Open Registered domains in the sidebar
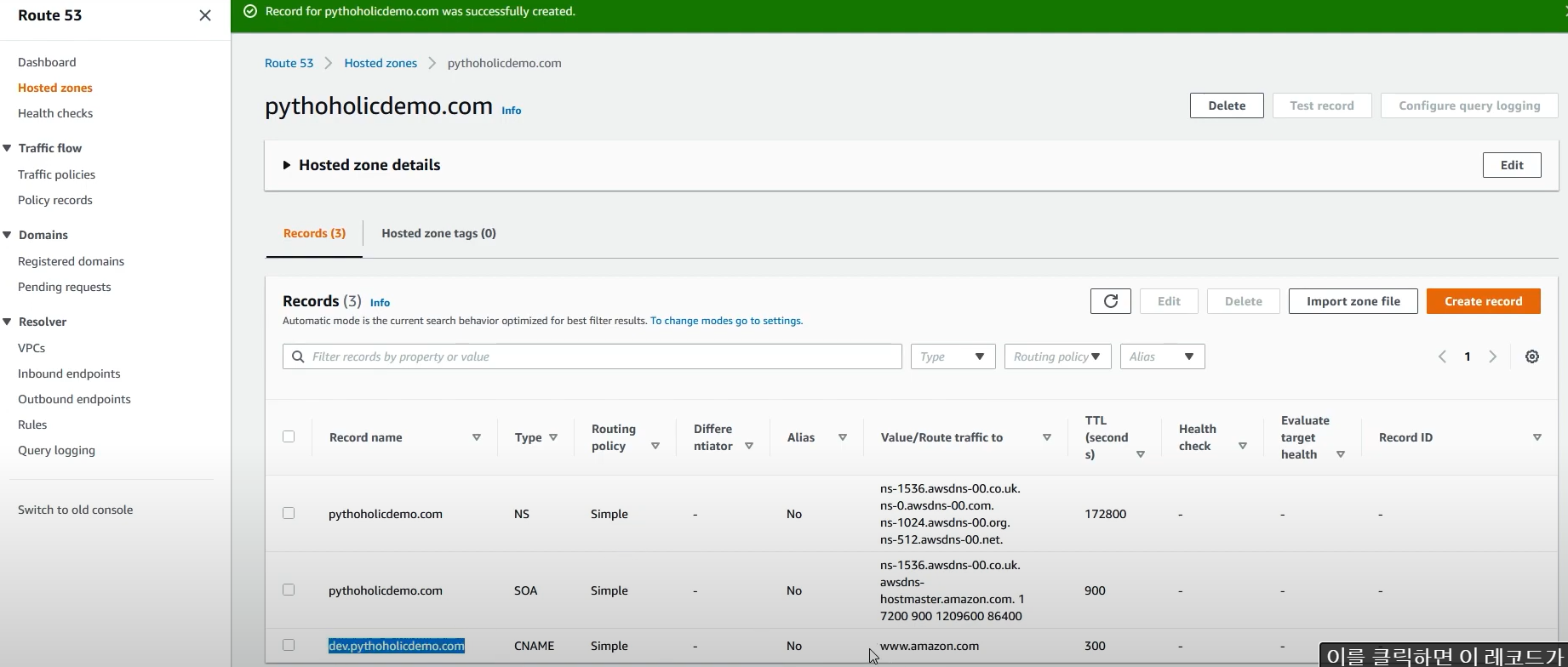This screenshot has height=667, width=1568. (x=71, y=261)
